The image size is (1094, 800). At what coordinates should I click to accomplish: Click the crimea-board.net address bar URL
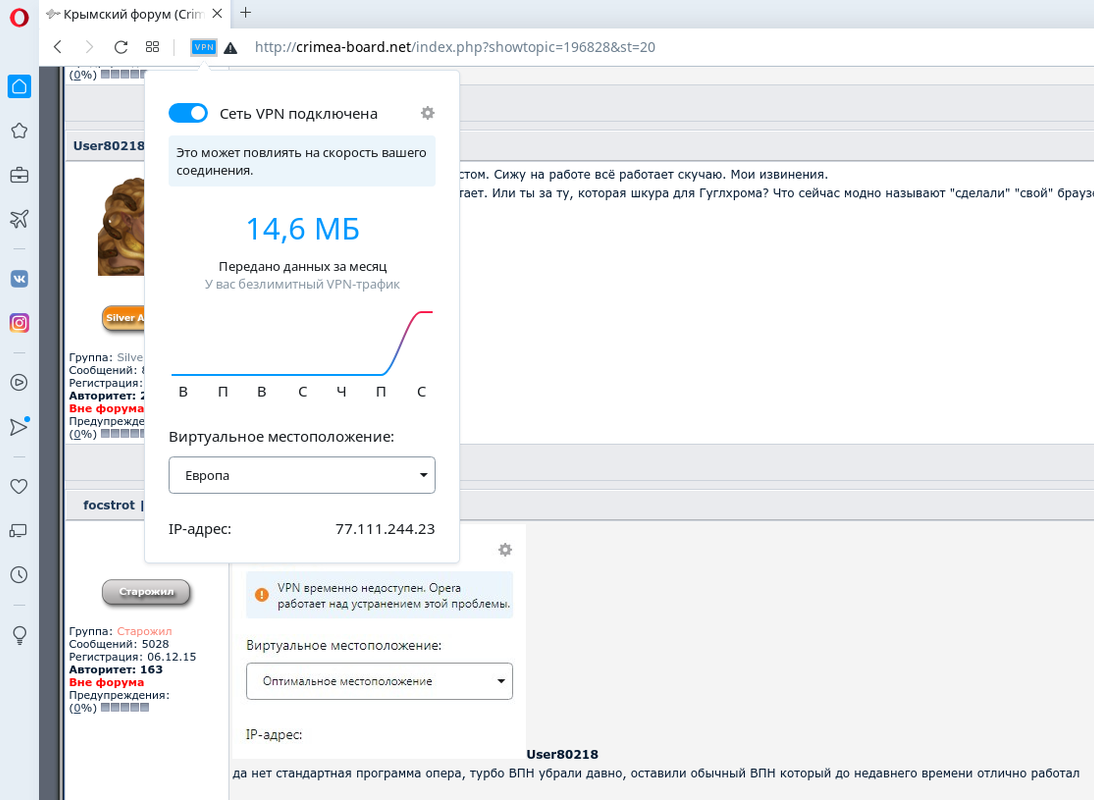point(455,47)
